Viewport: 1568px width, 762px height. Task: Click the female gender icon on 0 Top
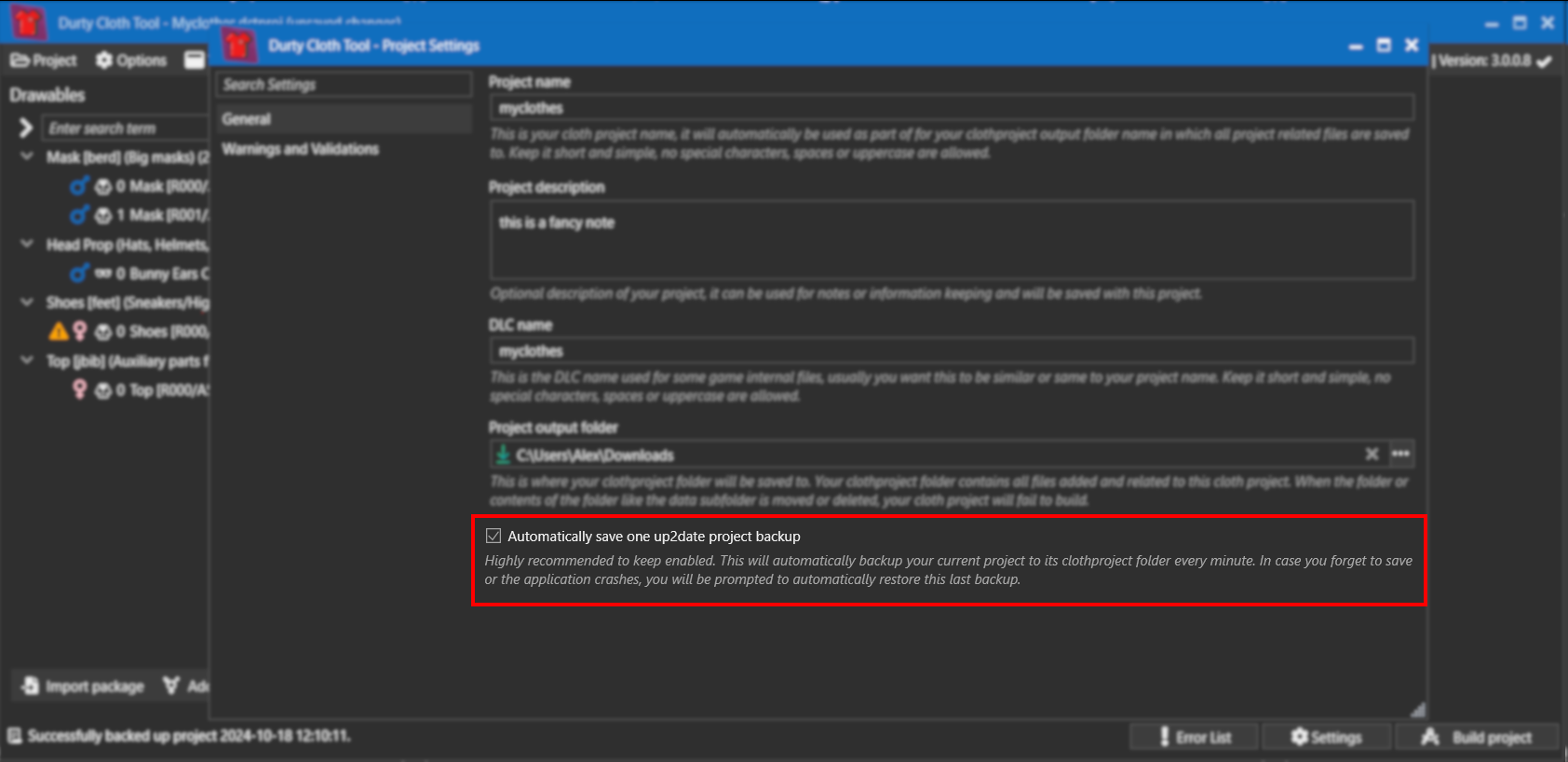coord(80,389)
